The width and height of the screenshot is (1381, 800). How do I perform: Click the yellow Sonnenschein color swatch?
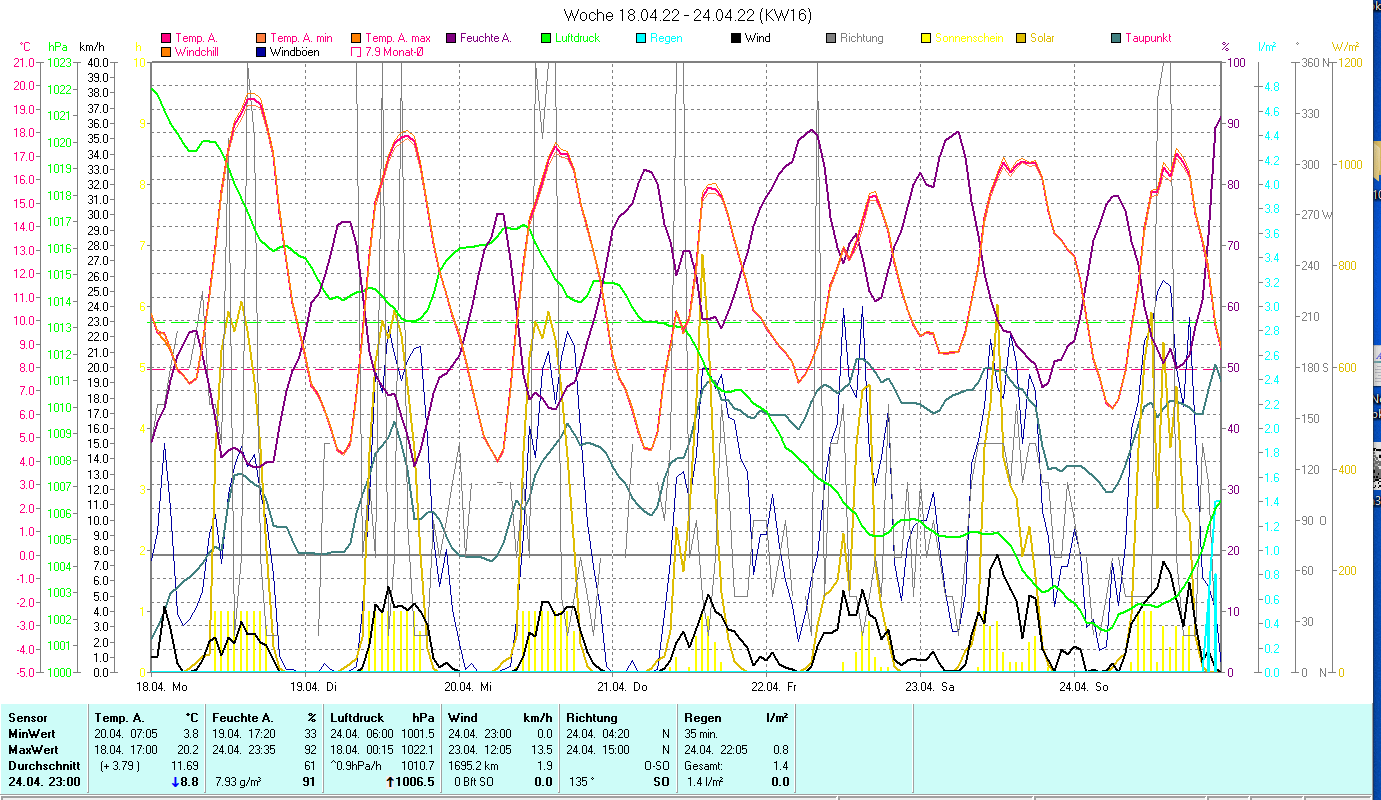(x=926, y=39)
